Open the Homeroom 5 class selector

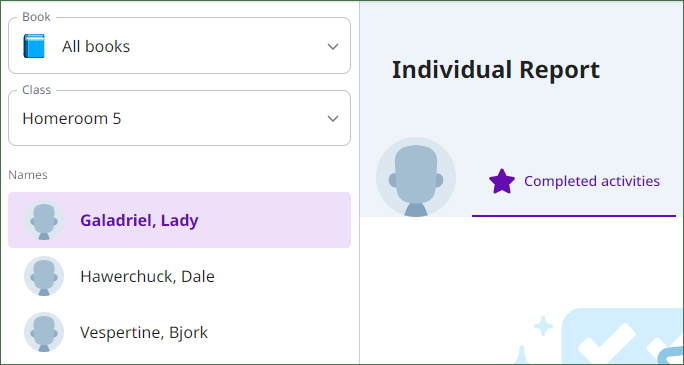[x=179, y=118]
